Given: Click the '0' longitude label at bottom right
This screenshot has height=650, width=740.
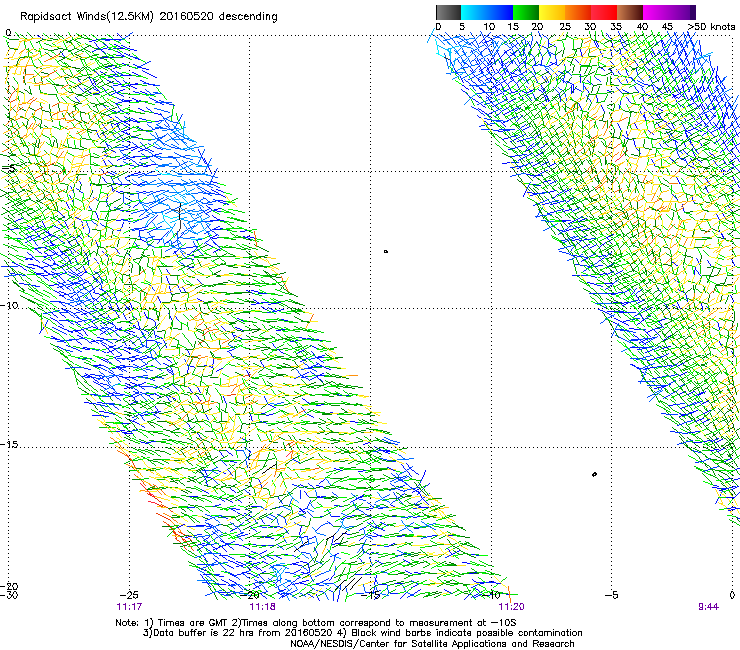Looking at the screenshot, I should click(732, 595).
